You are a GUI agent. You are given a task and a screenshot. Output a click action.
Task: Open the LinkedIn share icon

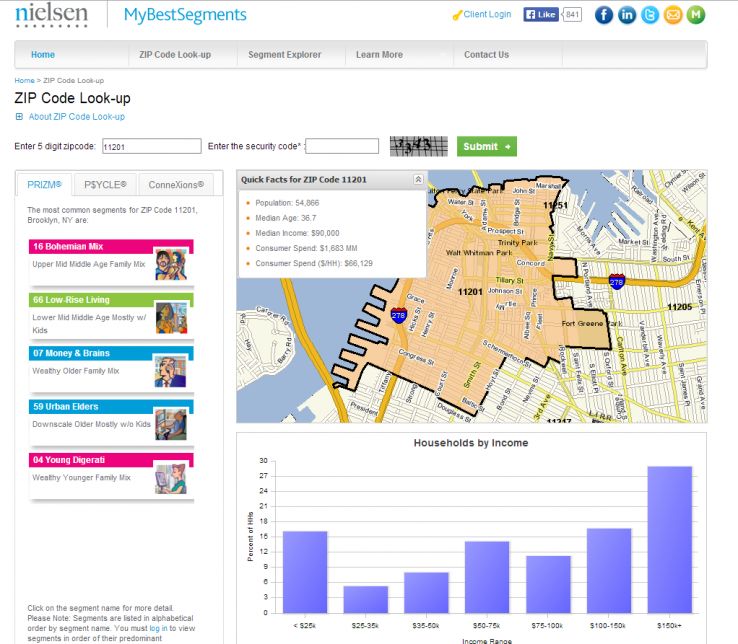[627, 14]
